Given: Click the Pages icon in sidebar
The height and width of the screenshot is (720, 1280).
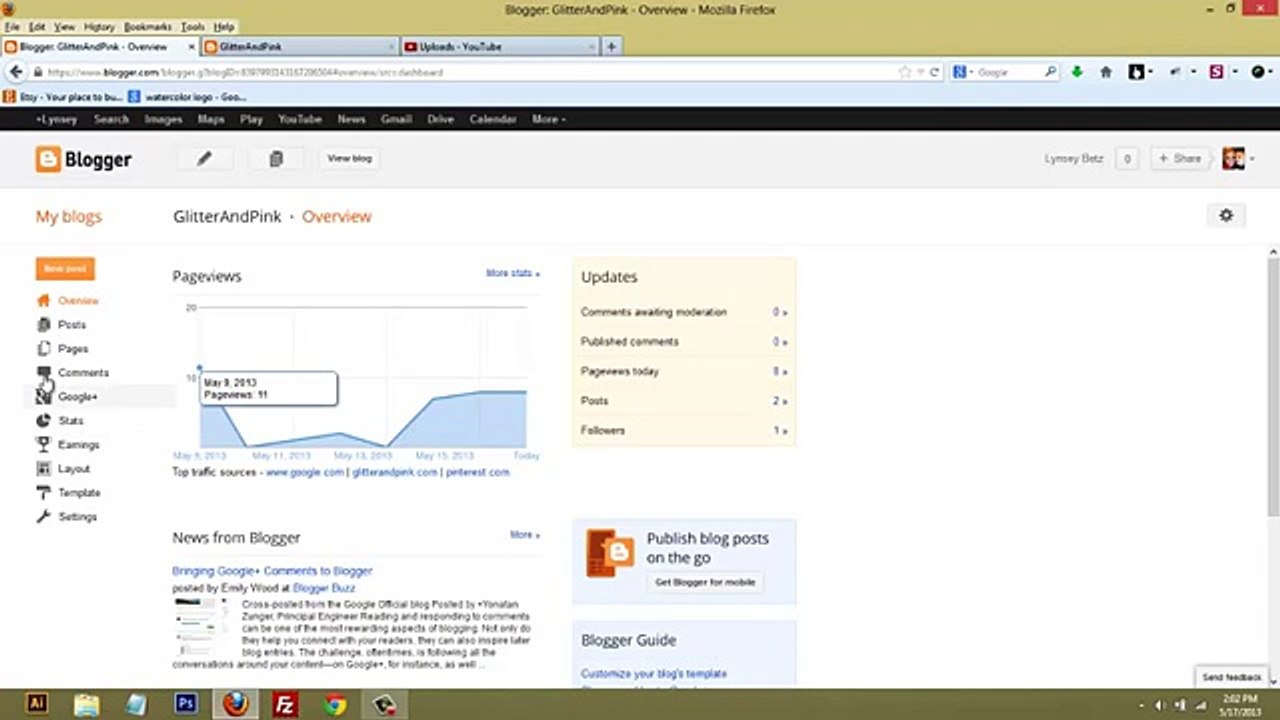Looking at the screenshot, I should (x=43, y=348).
